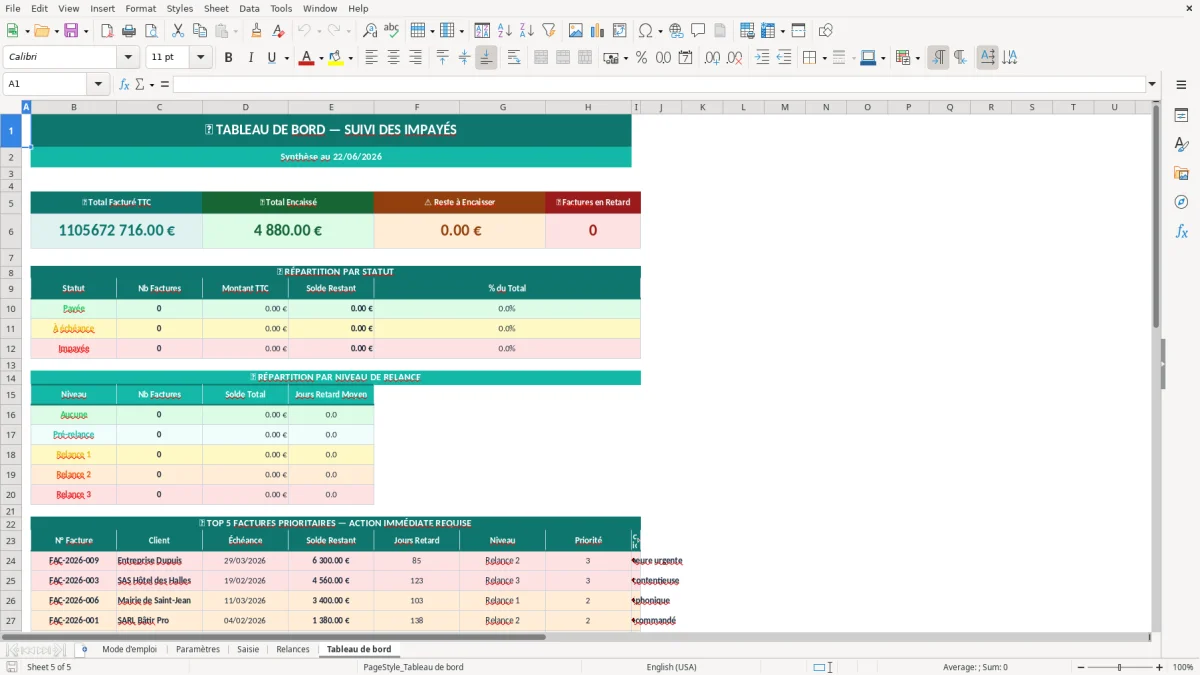Open the Font Size dropdown
The image size is (1200, 675).
tap(201, 58)
